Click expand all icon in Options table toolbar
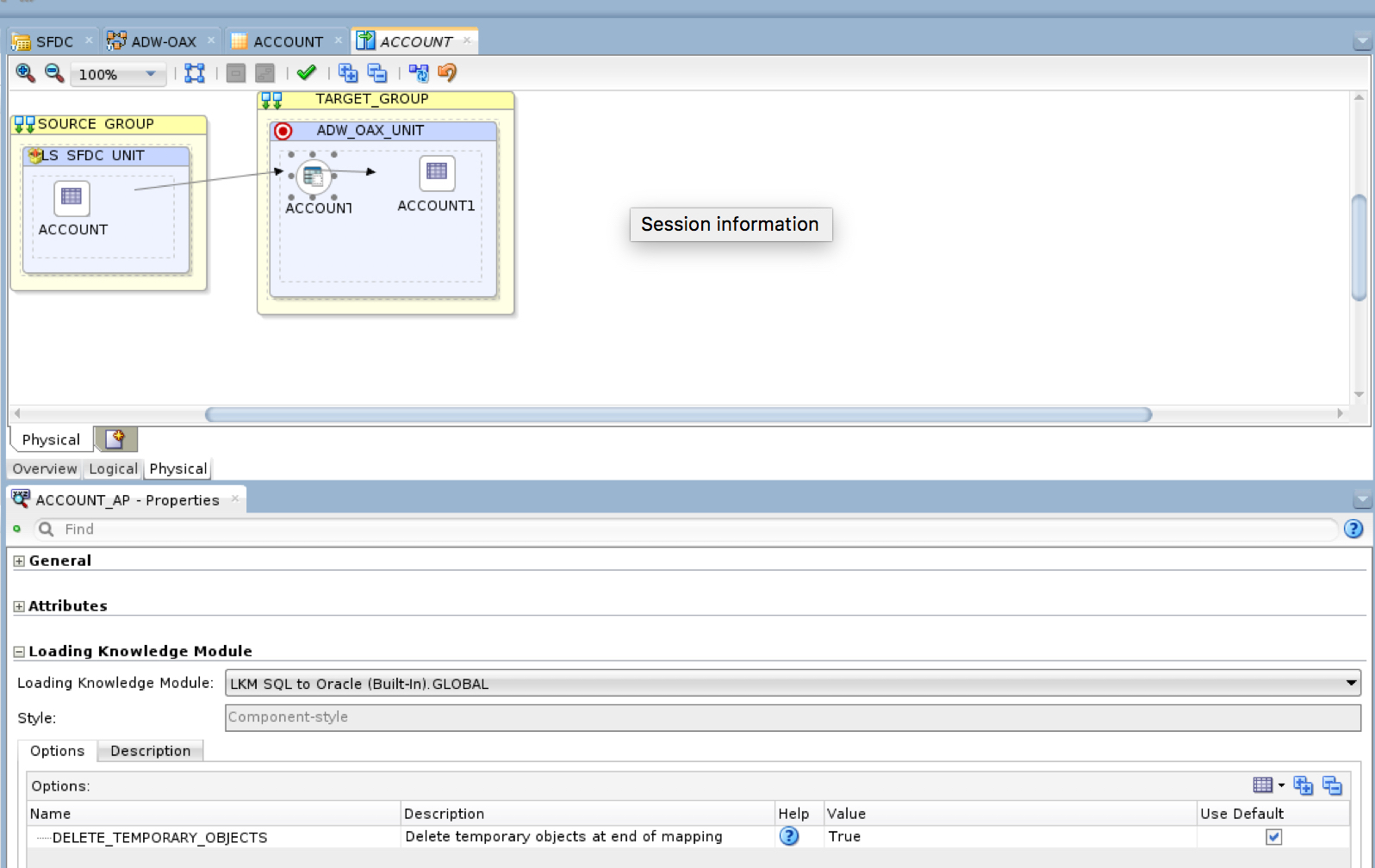1375x868 pixels. tap(1303, 785)
